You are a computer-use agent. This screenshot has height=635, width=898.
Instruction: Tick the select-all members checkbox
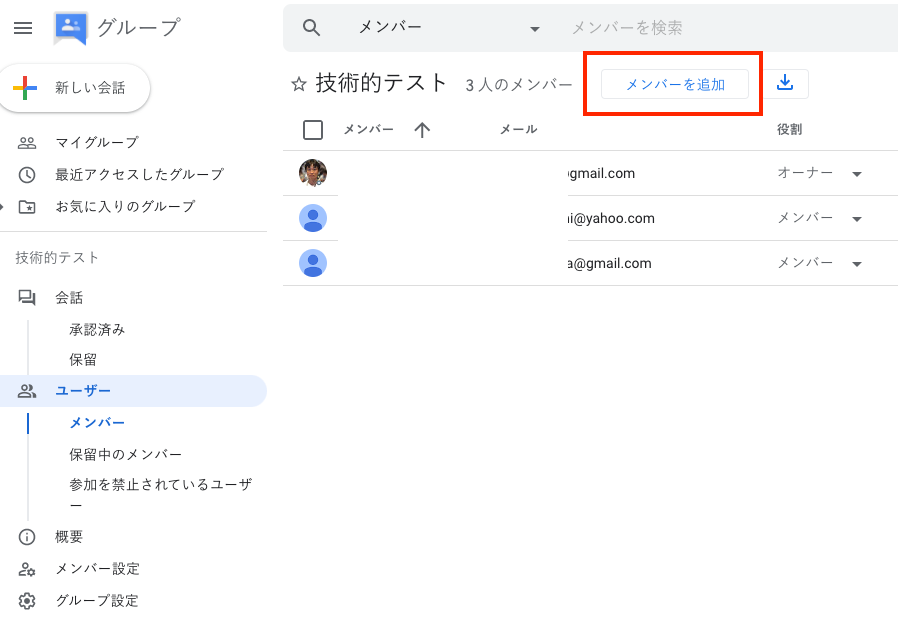point(313,130)
